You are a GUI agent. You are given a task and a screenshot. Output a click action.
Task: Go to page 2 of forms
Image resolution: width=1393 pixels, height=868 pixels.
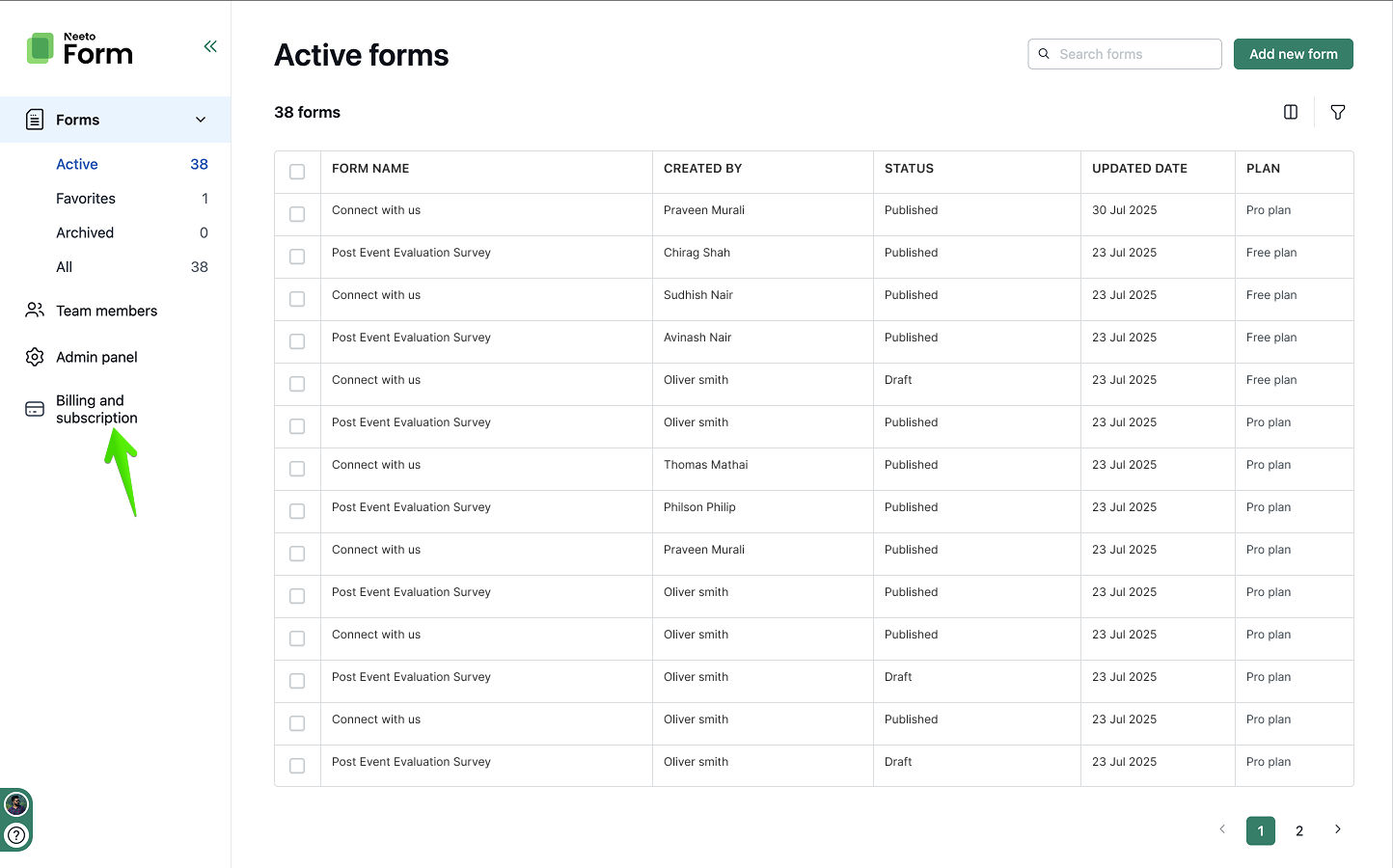click(1299, 830)
